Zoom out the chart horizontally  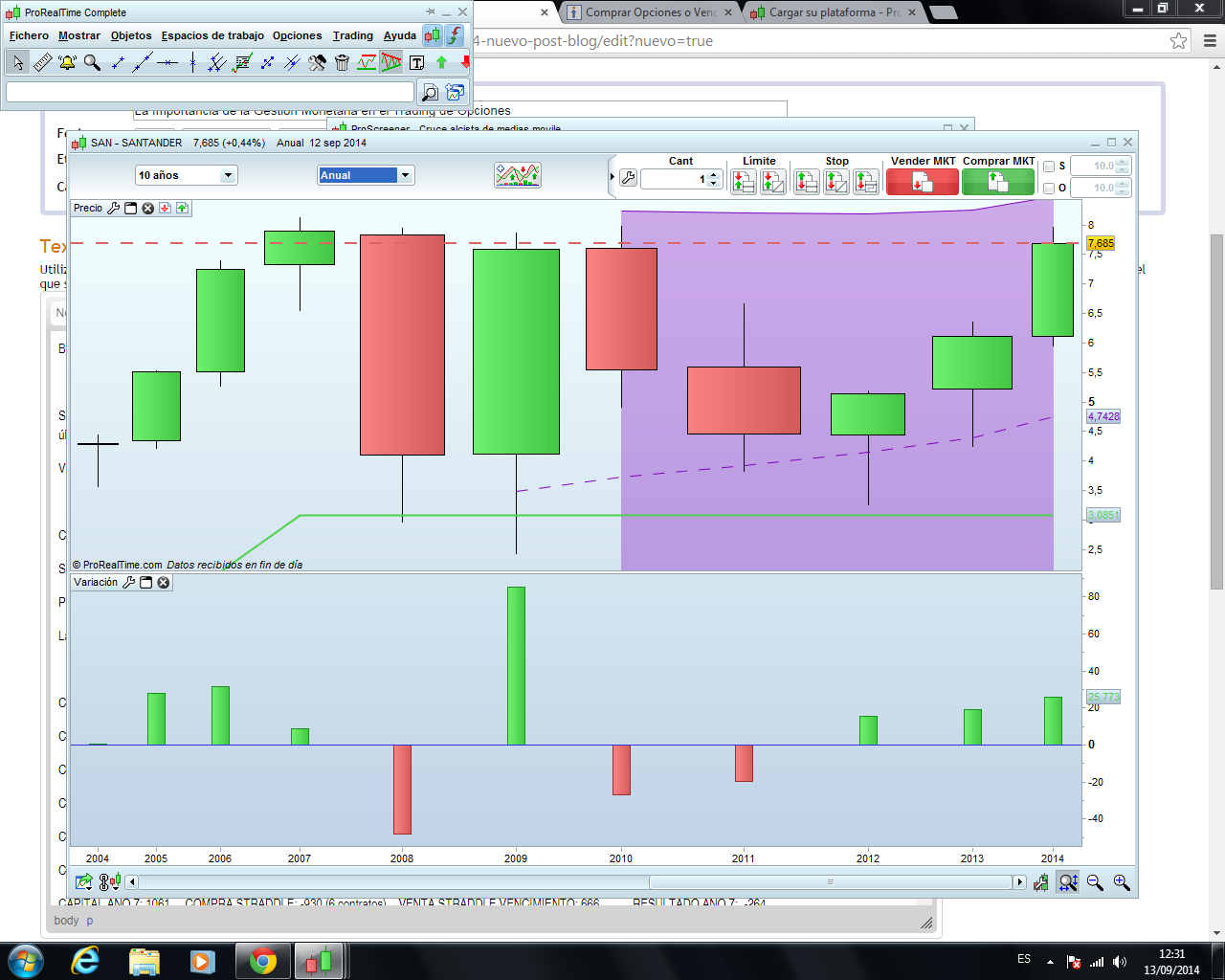(x=1095, y=882)
